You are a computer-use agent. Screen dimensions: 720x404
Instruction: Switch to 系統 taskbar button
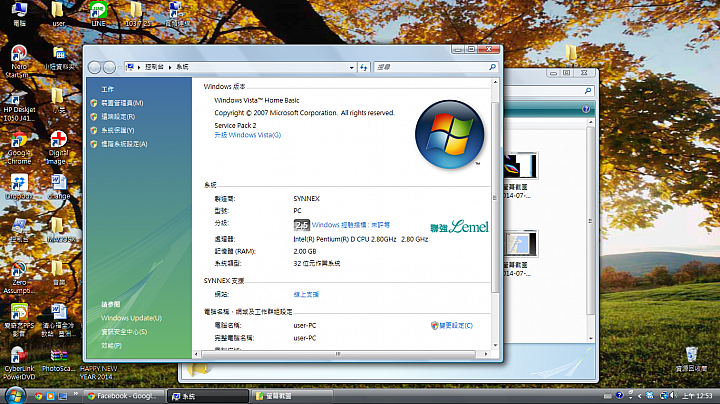tap(208, 396)
